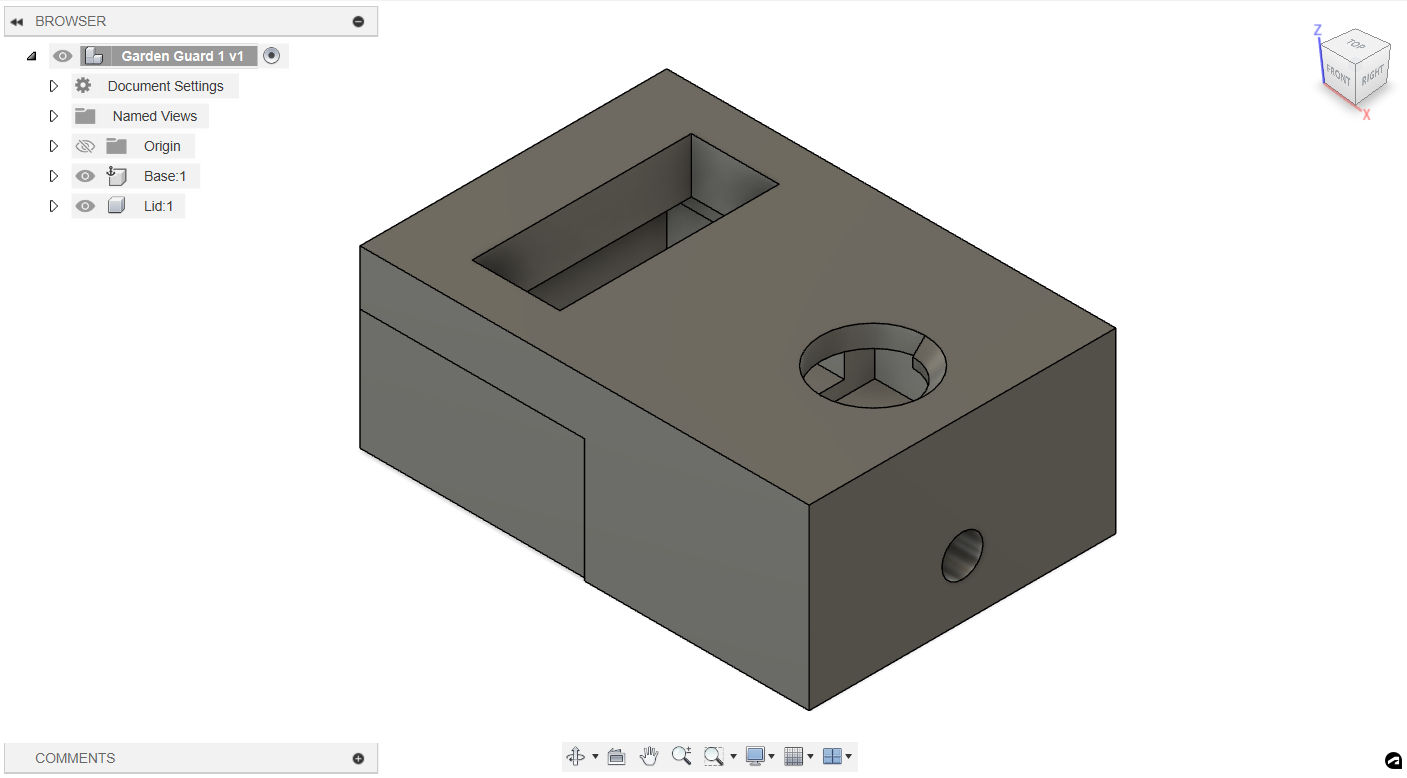Activate the Pan hand tool
The image size is (1407, 778).
pyautogui.click(x=649, y=756)
